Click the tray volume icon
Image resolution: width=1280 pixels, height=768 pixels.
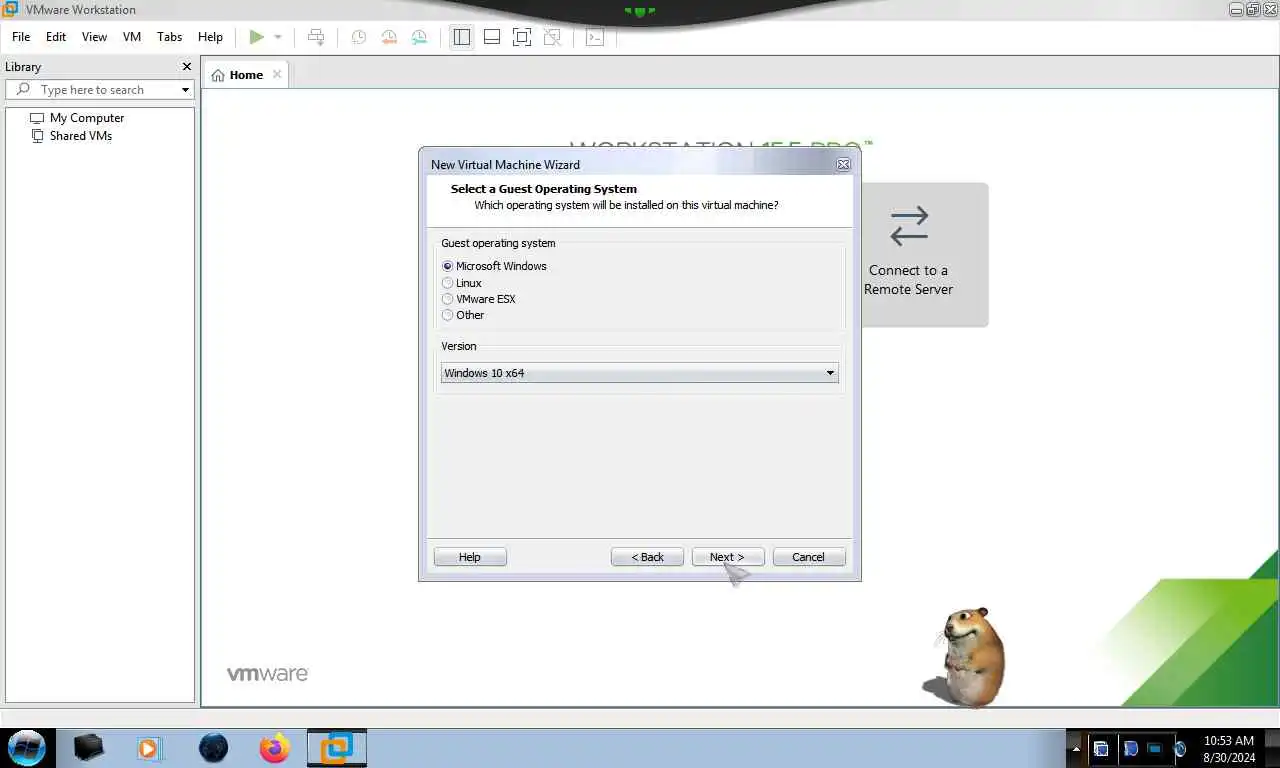(1179, 748)
